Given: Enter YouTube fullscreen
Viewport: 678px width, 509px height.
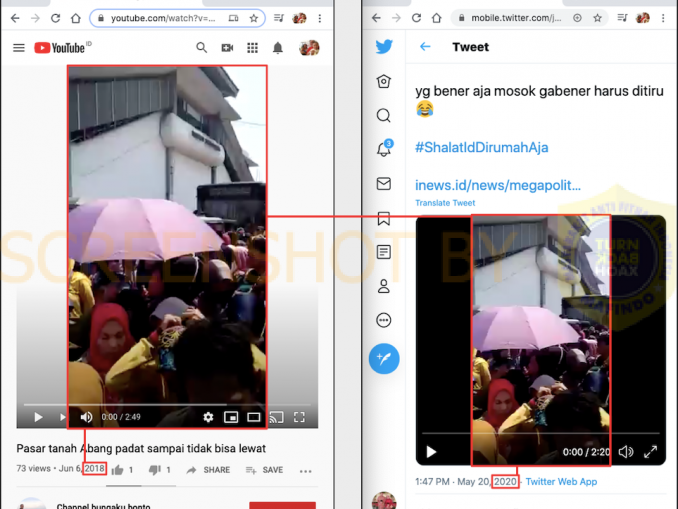Looking at the screenshot, I should [299, 417].
